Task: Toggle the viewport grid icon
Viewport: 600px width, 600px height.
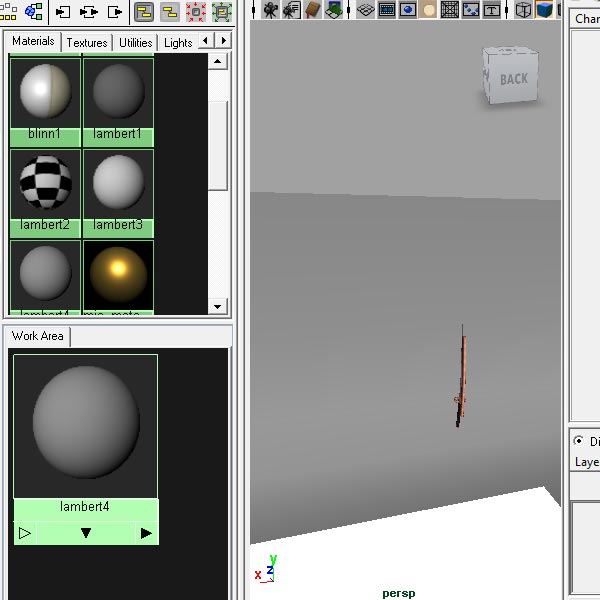Action: 365,10
